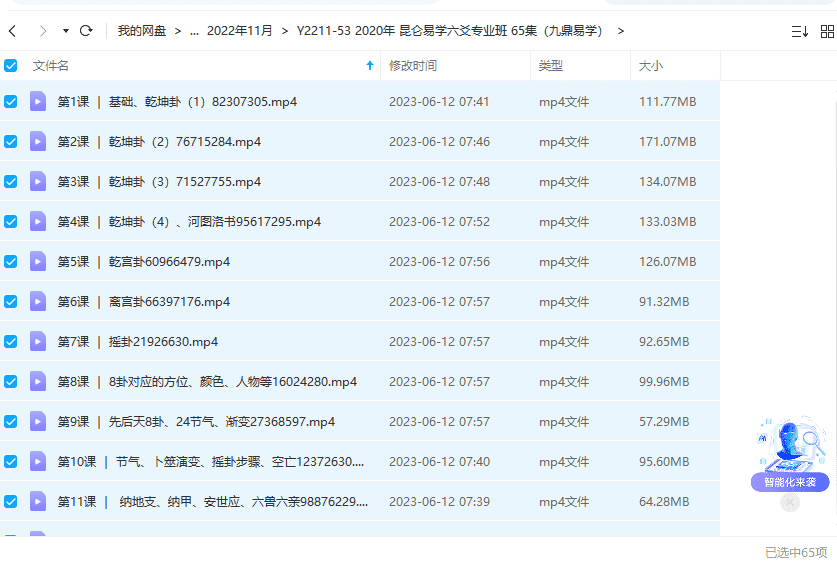Click the back navigation arrow
Viewport: 837px width, 570px height.
tap(12, 31)
